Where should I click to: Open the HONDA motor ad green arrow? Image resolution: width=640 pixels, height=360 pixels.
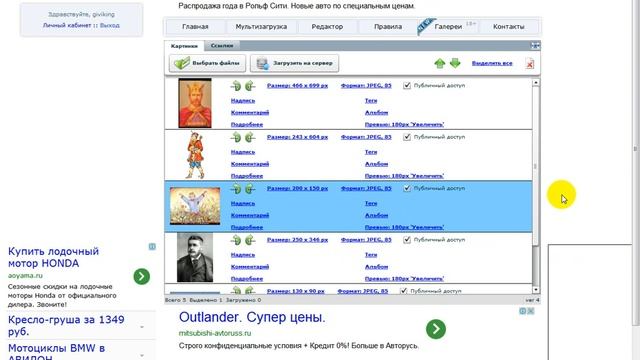[x=142, y=276]
